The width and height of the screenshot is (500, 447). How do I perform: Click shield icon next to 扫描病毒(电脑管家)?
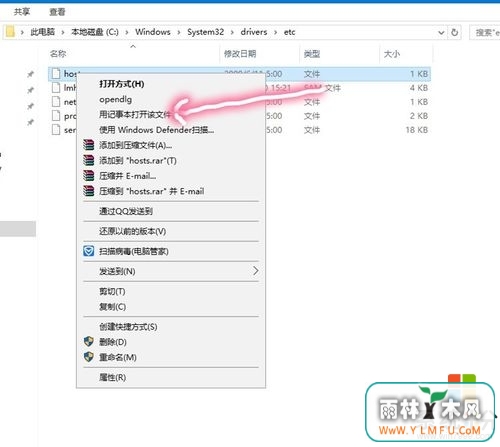click(x=88, y=251)
